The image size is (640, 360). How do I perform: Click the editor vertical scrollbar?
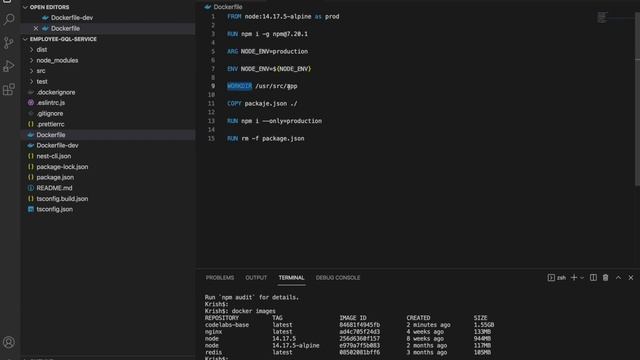click(x=637, y=98)
